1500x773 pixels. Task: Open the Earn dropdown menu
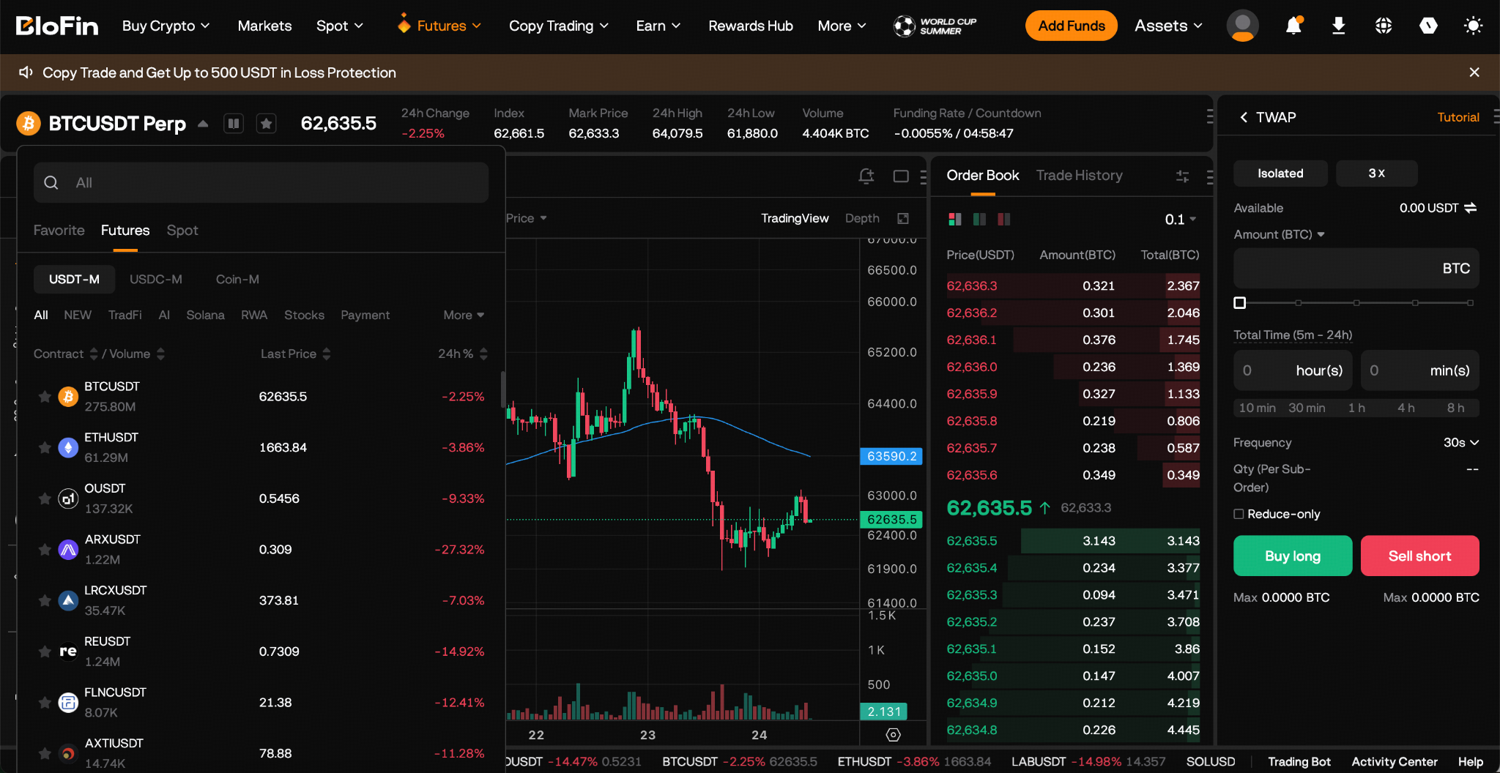click(x=658, y=26)
